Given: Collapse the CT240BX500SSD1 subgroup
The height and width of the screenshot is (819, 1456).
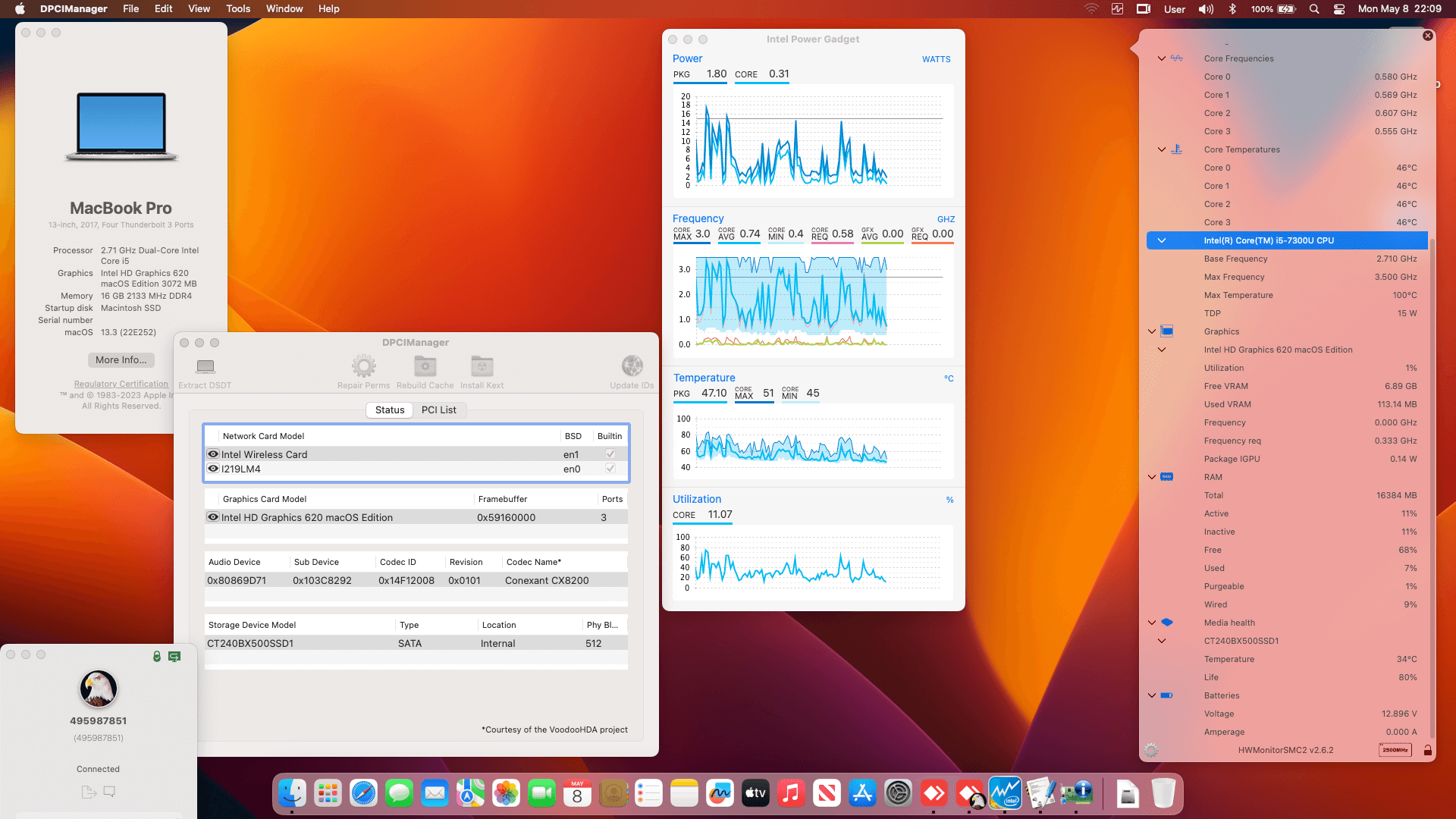Looking at the screenshot, I should [x=1161, y=641].
